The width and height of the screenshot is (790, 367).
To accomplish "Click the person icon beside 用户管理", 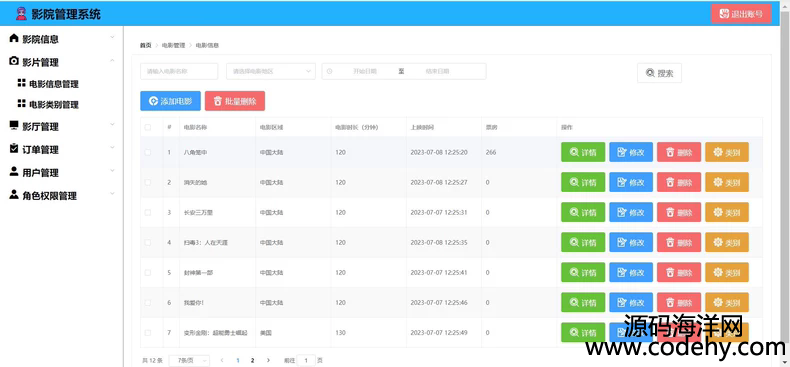I will tap(14, 172).
